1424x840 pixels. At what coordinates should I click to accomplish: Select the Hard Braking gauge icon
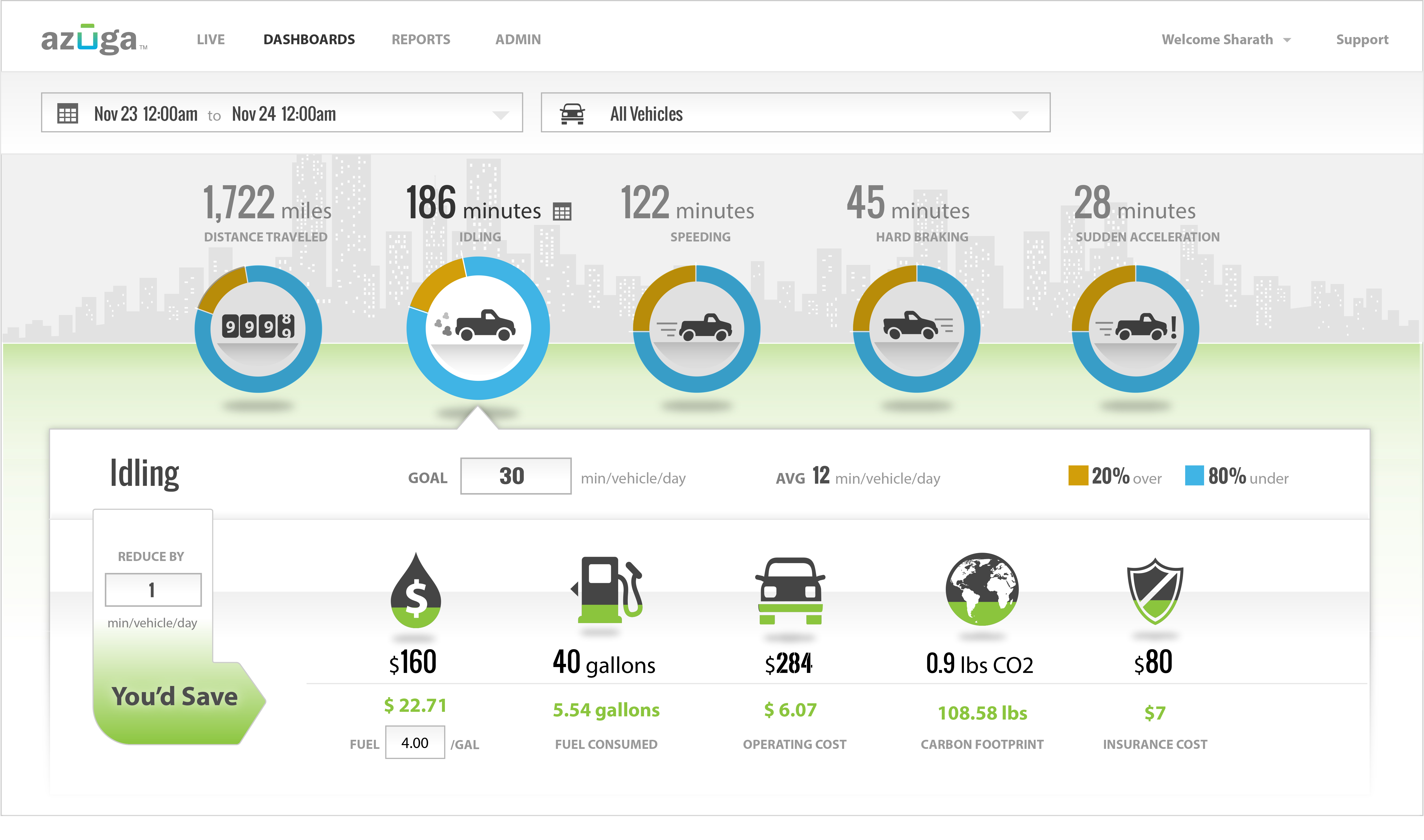[x=916, y=329]
